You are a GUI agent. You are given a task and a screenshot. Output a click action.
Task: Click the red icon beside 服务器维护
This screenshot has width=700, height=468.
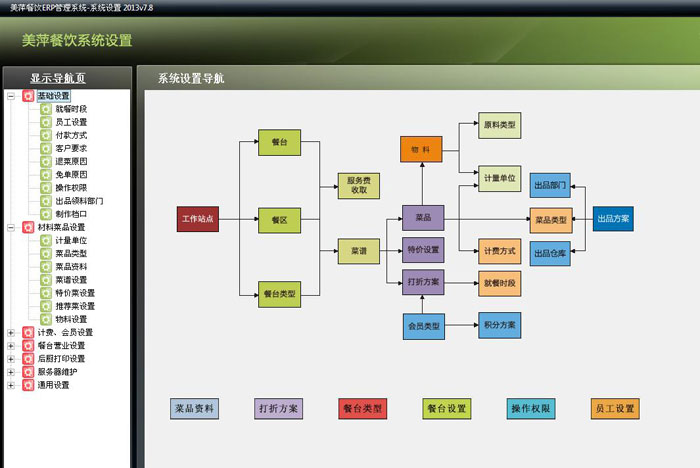point(28,371)
